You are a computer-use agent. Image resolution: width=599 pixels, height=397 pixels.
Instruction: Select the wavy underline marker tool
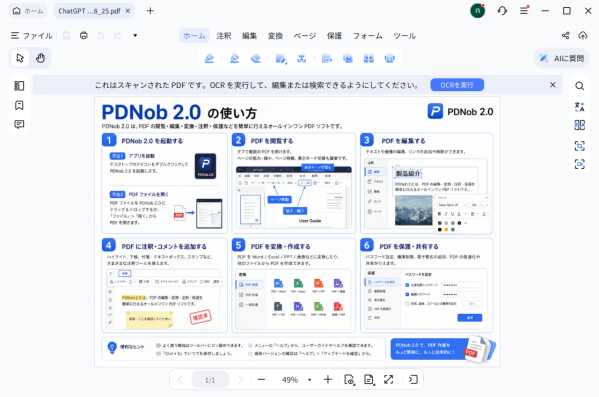point(235,58)
